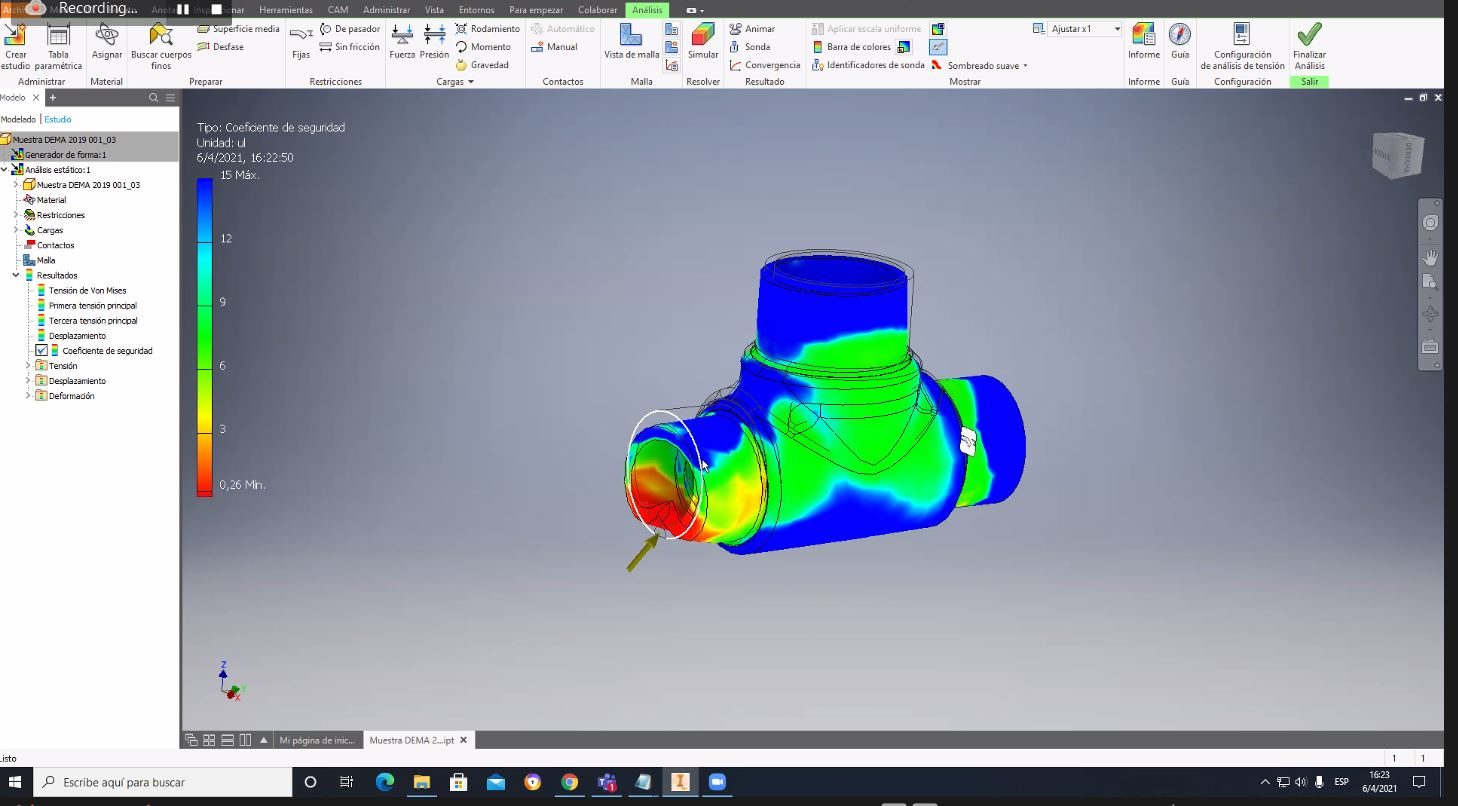Click Finalizar Análisis checkmark
This screenshot has width=1458, height=806.
pos(1309,46)
